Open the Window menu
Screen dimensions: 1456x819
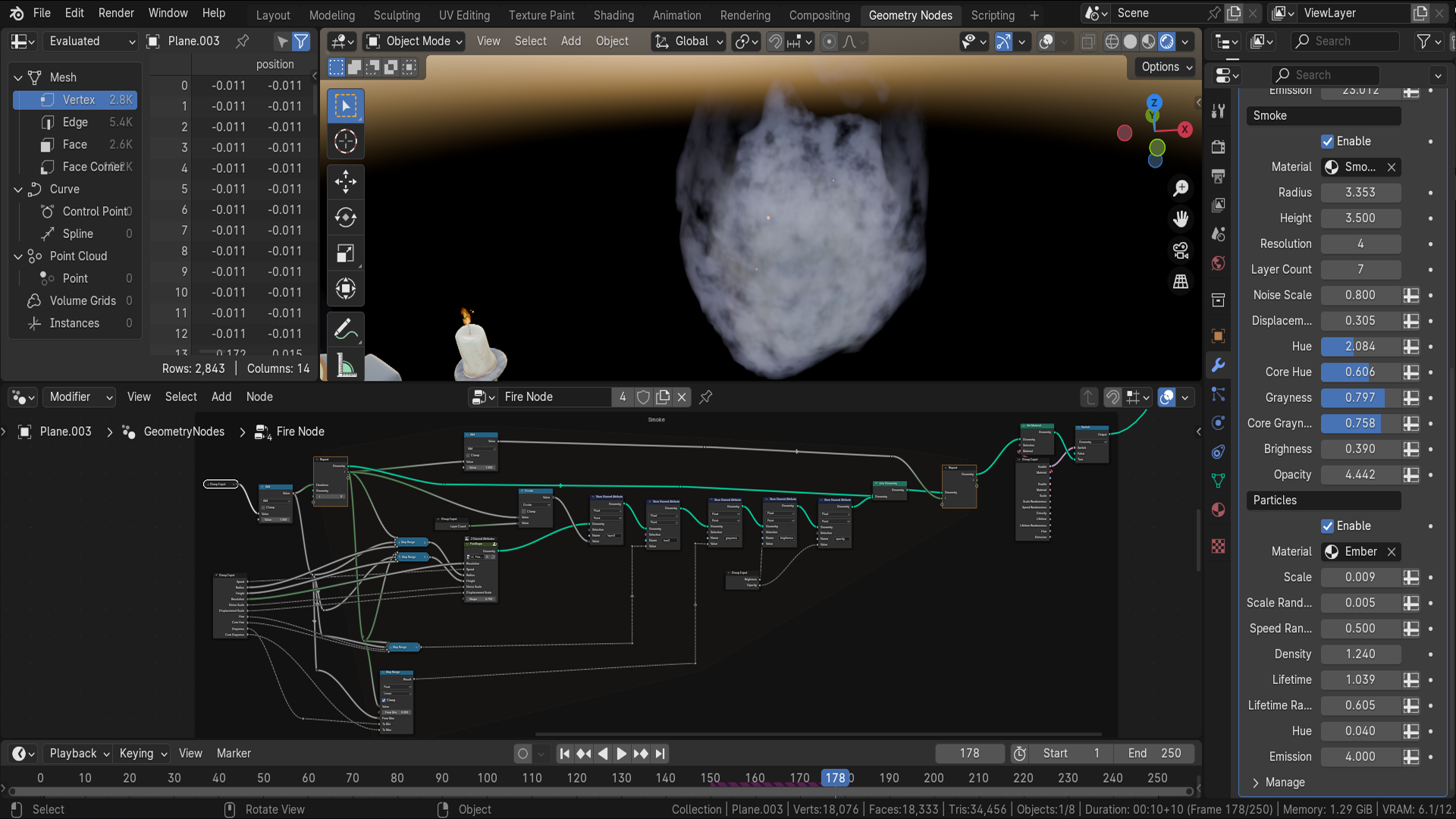pos(168,14)
